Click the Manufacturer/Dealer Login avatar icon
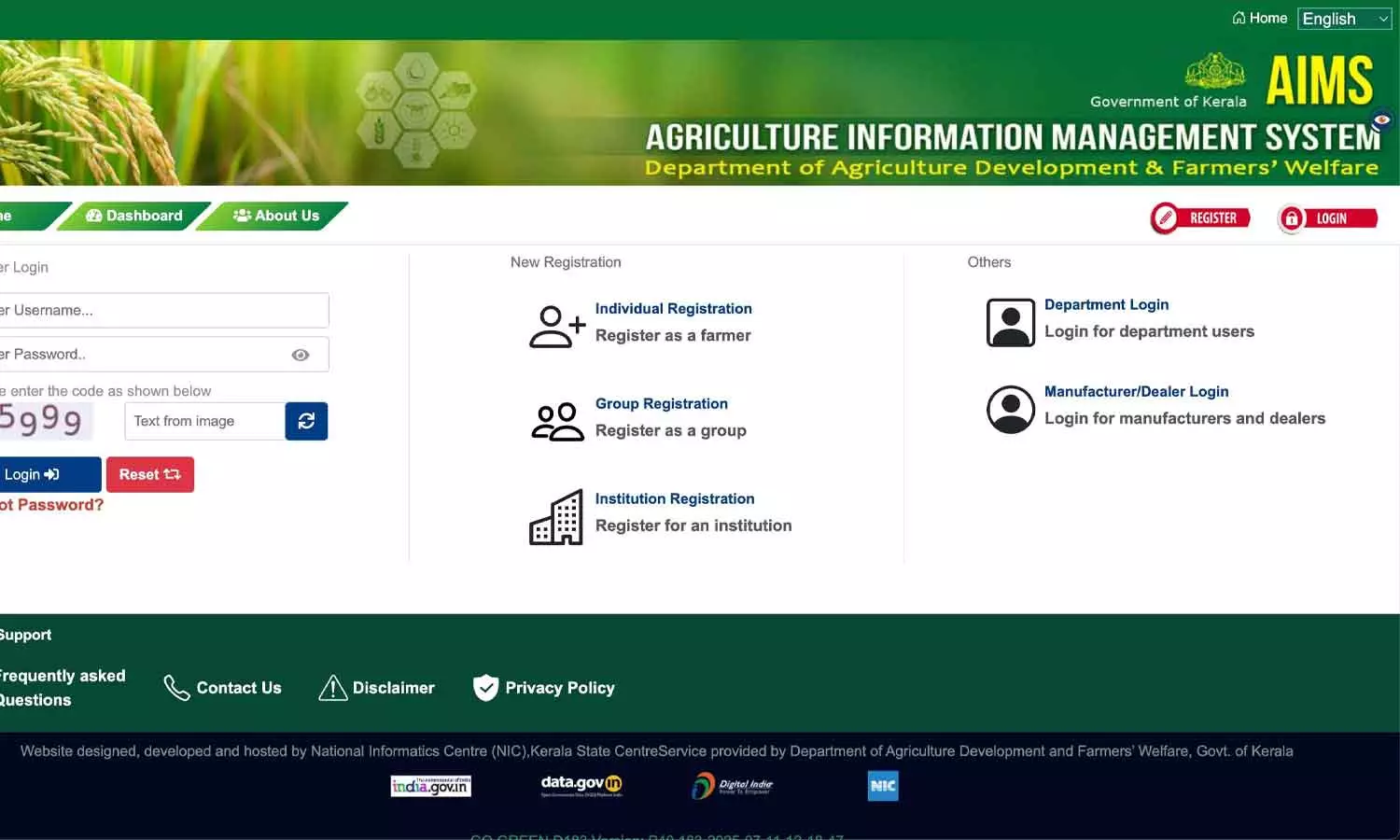Screen dimensions: 1400x840 [1010, 409]
